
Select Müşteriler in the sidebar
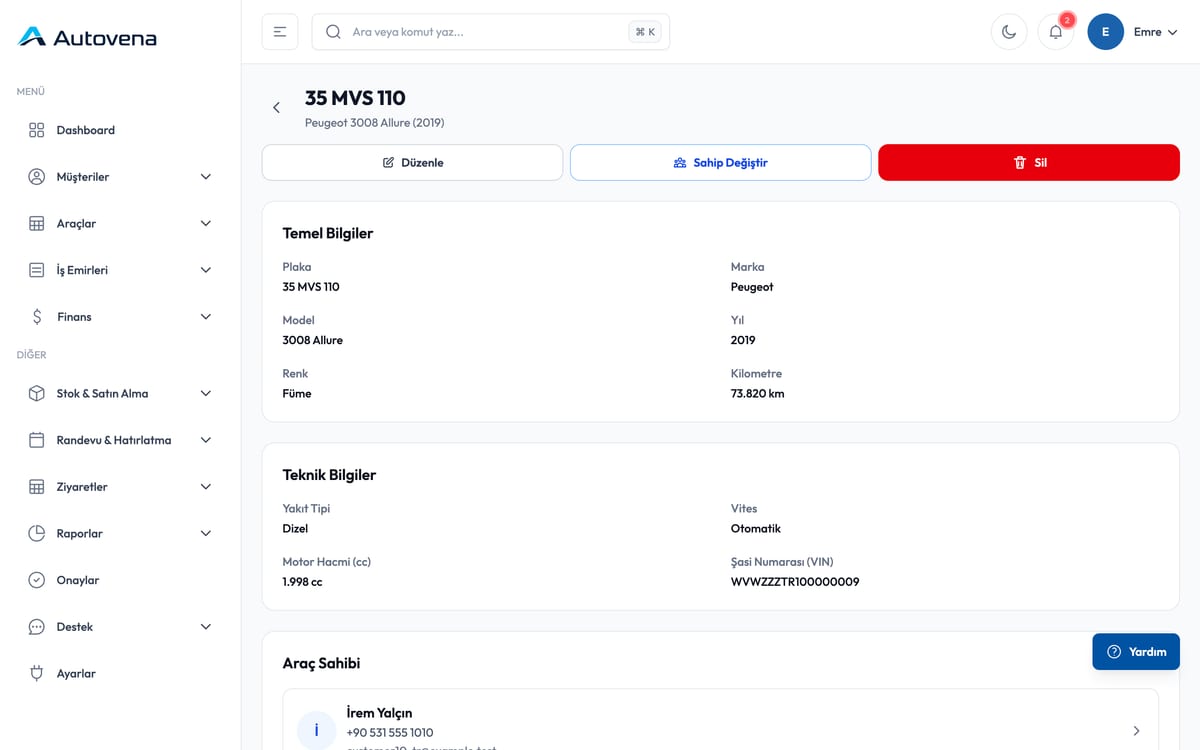120,177
